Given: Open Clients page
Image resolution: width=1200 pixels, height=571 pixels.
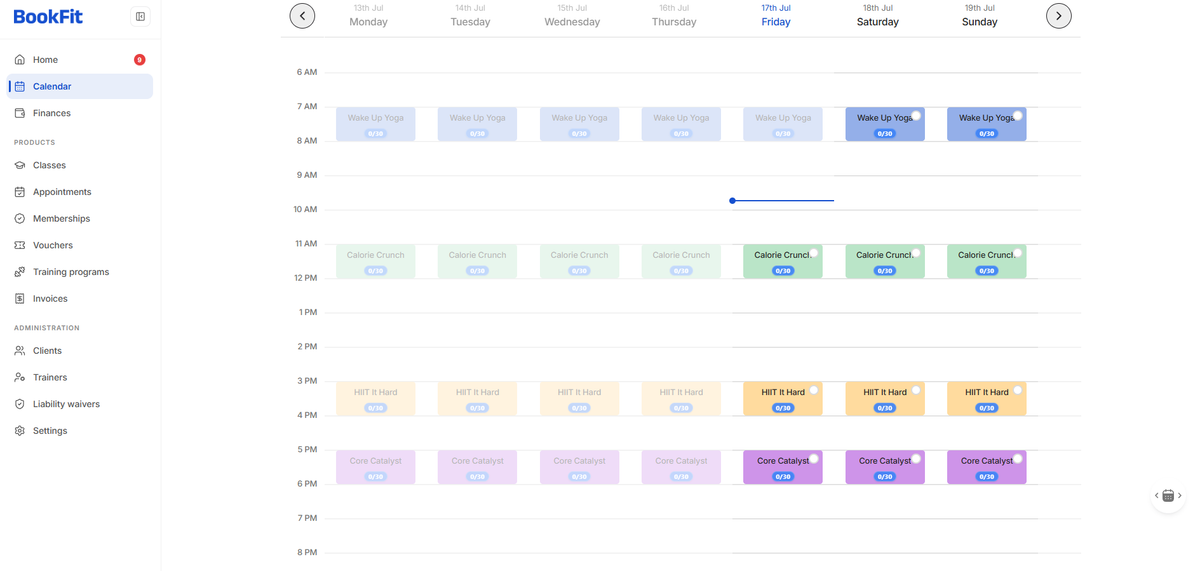Looking at the screenshot, I should (80, 351).
